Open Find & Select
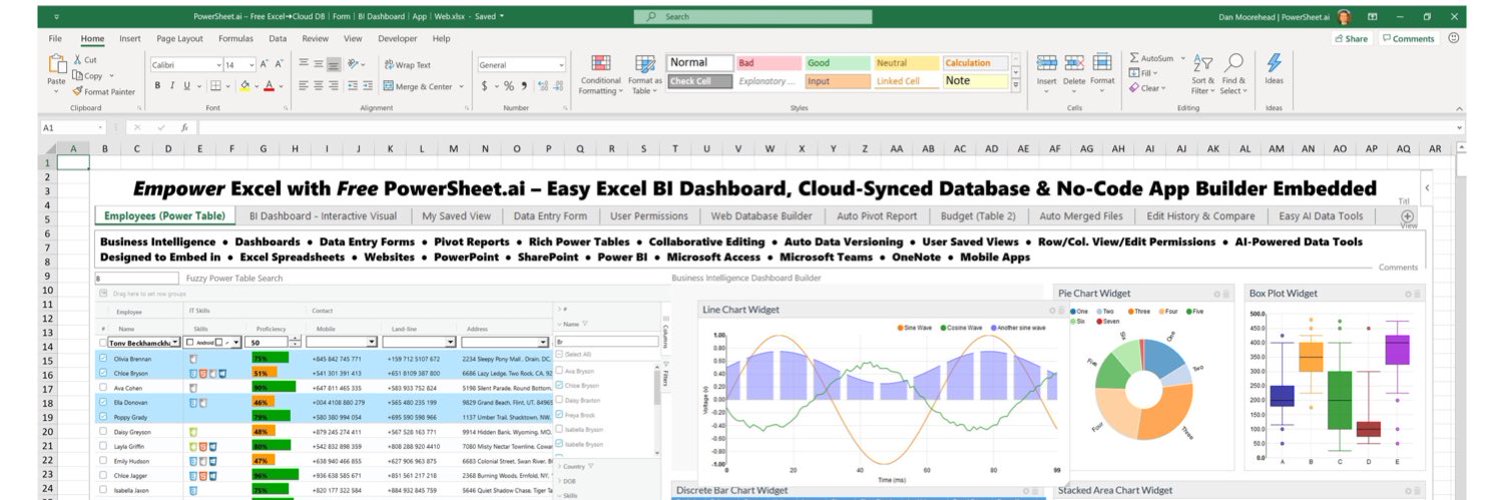 (1234, 75)
